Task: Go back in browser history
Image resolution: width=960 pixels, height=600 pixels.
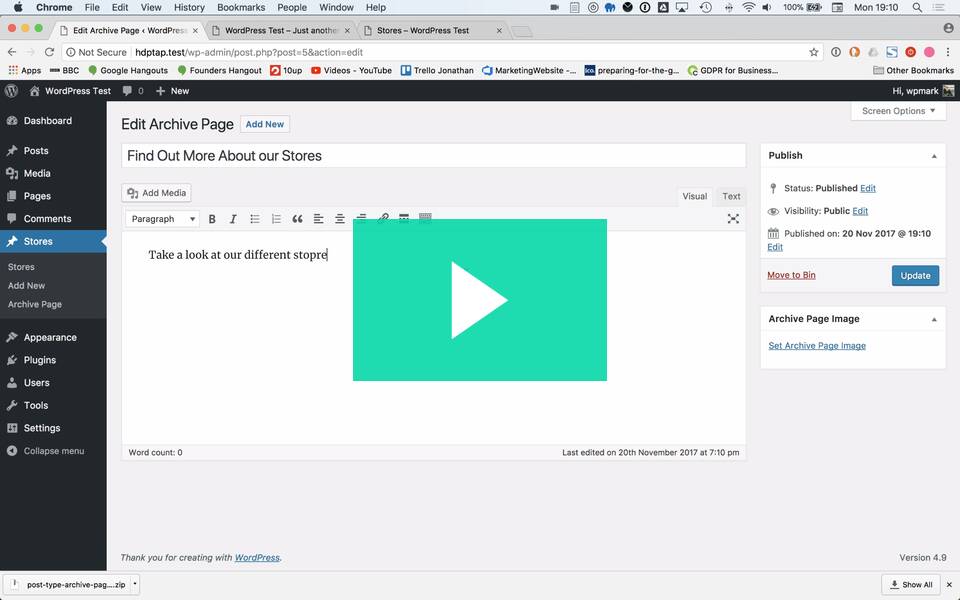Action: click(12, 52)
